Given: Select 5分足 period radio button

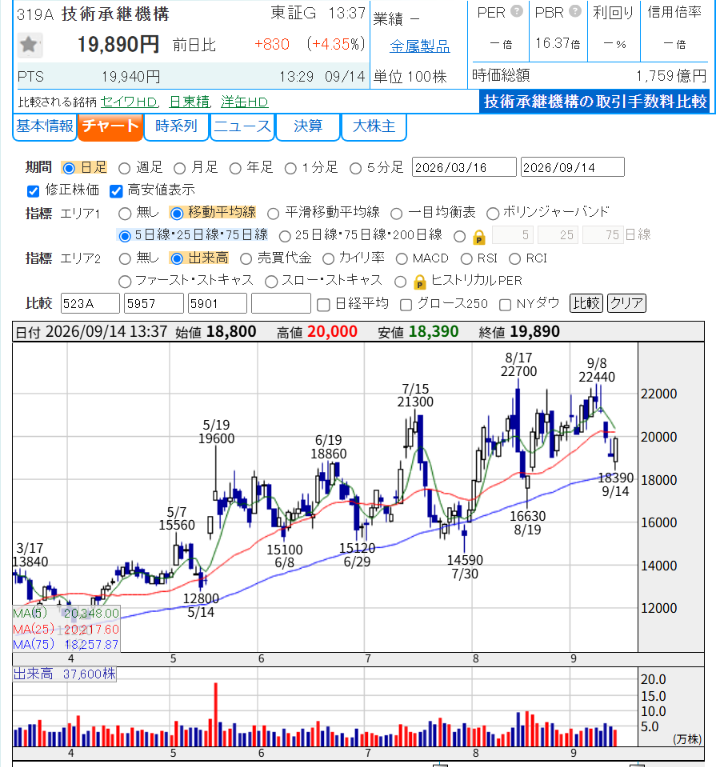Looking at the screenshot, I should [x=356, y=169].
